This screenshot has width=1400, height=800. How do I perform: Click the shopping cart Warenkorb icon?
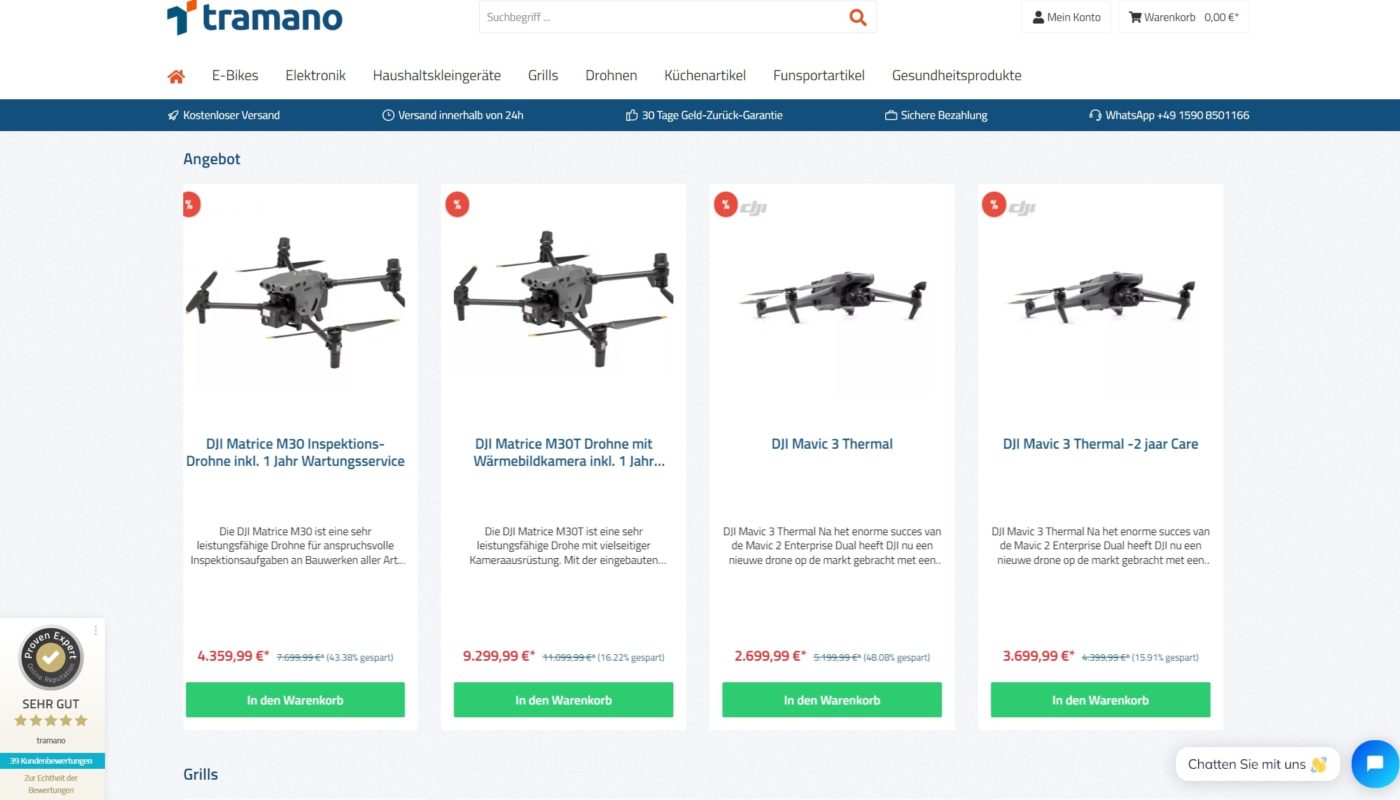click(1135, 17)
